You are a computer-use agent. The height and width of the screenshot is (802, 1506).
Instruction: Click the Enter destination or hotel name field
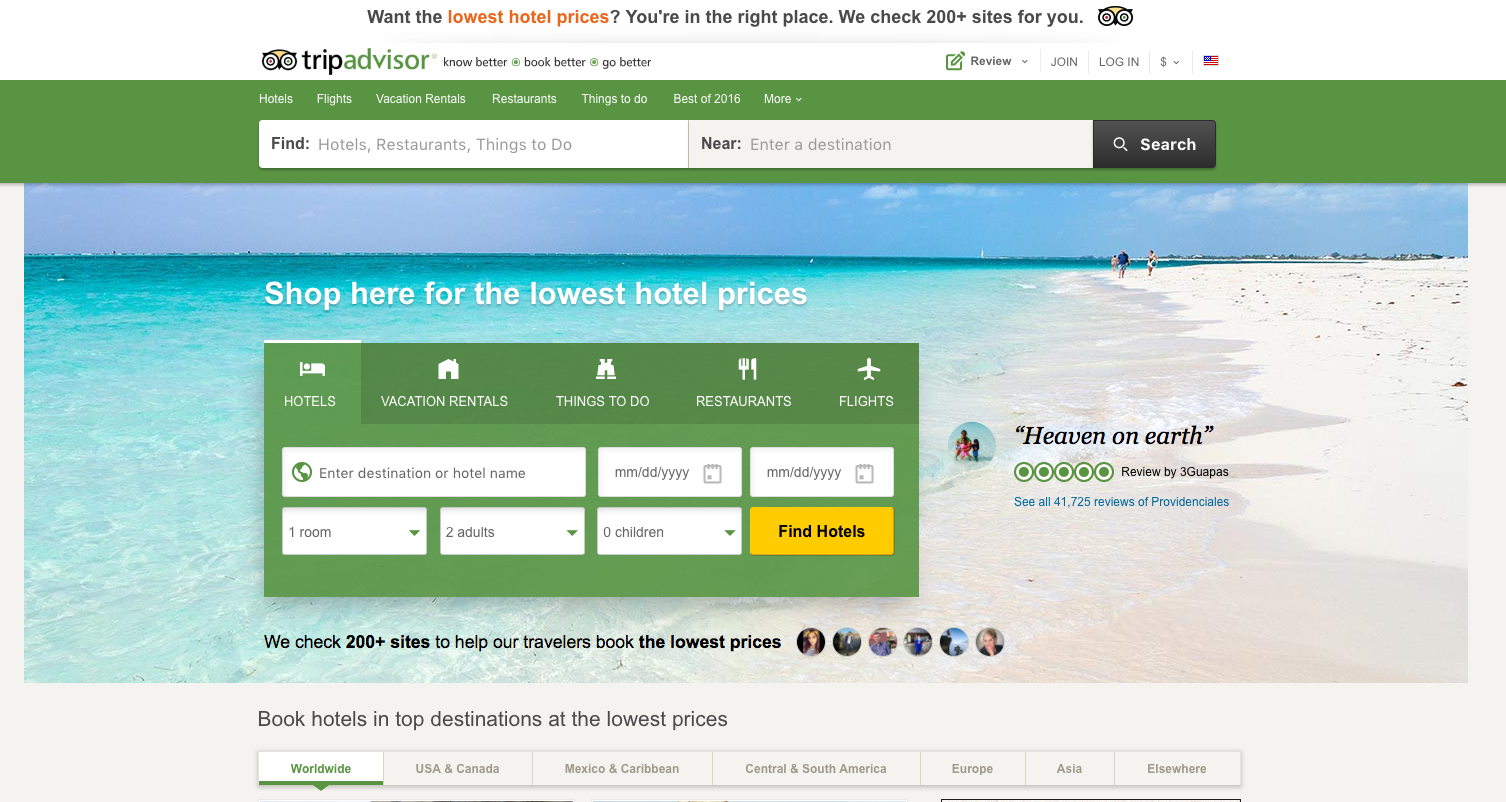click(x=434, y=472)
